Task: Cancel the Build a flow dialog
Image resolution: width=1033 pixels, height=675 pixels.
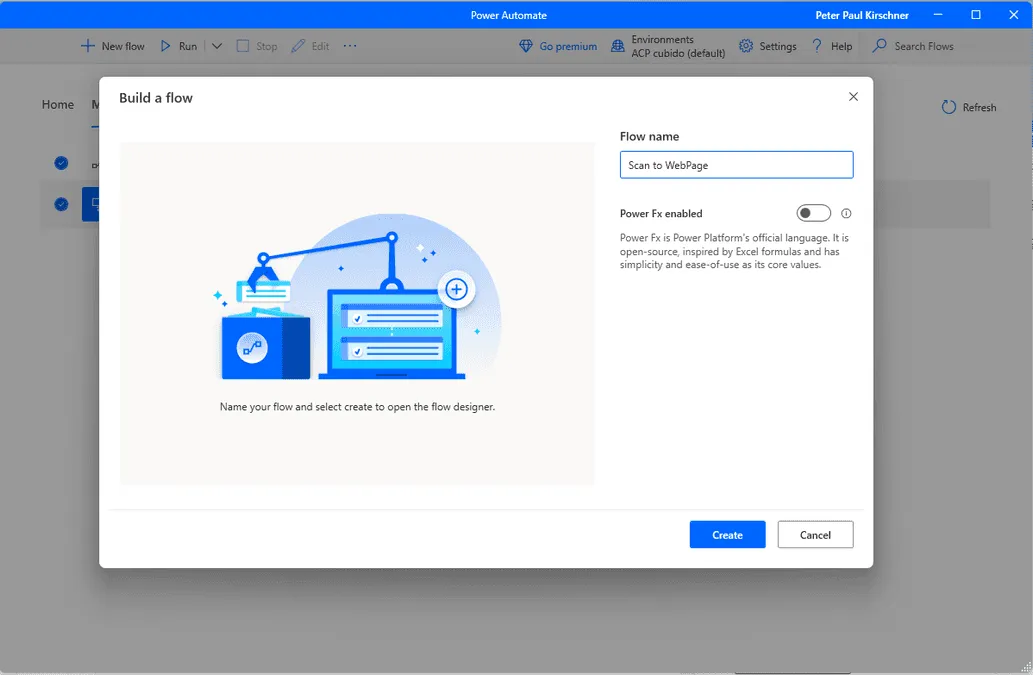Action: click(815, 534)
